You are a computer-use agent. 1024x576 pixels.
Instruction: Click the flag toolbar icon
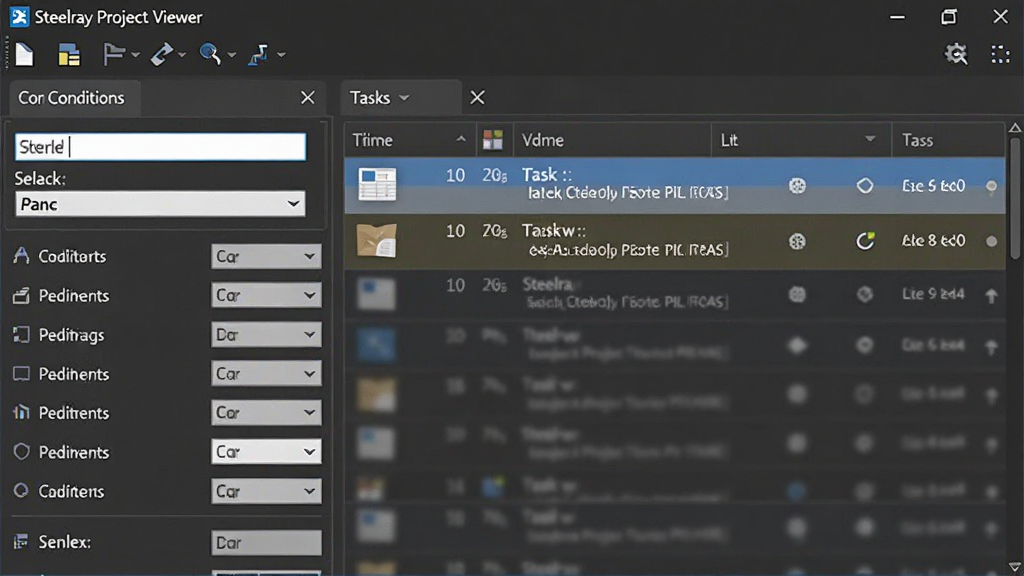pos(114,54)
